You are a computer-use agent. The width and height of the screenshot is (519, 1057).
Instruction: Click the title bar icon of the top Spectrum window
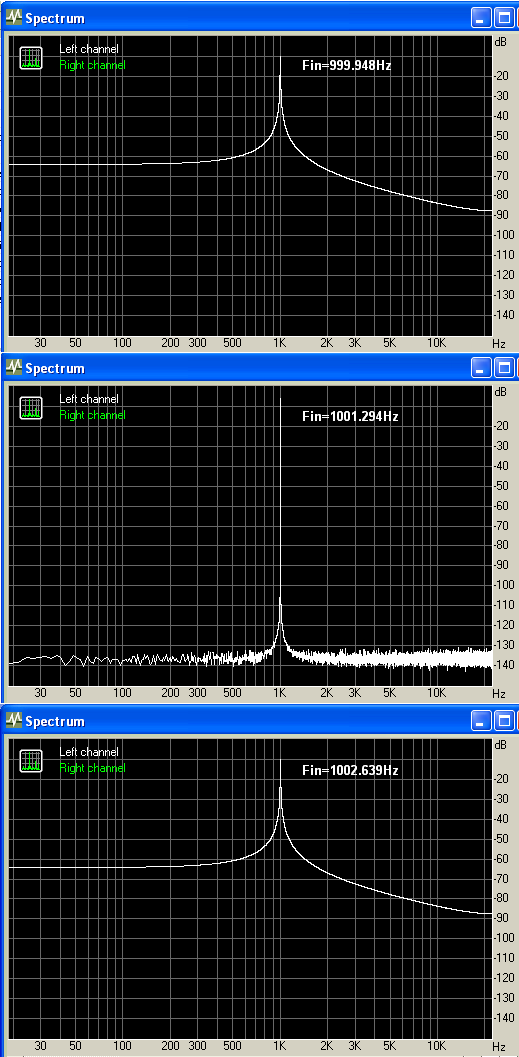point(13,18)
